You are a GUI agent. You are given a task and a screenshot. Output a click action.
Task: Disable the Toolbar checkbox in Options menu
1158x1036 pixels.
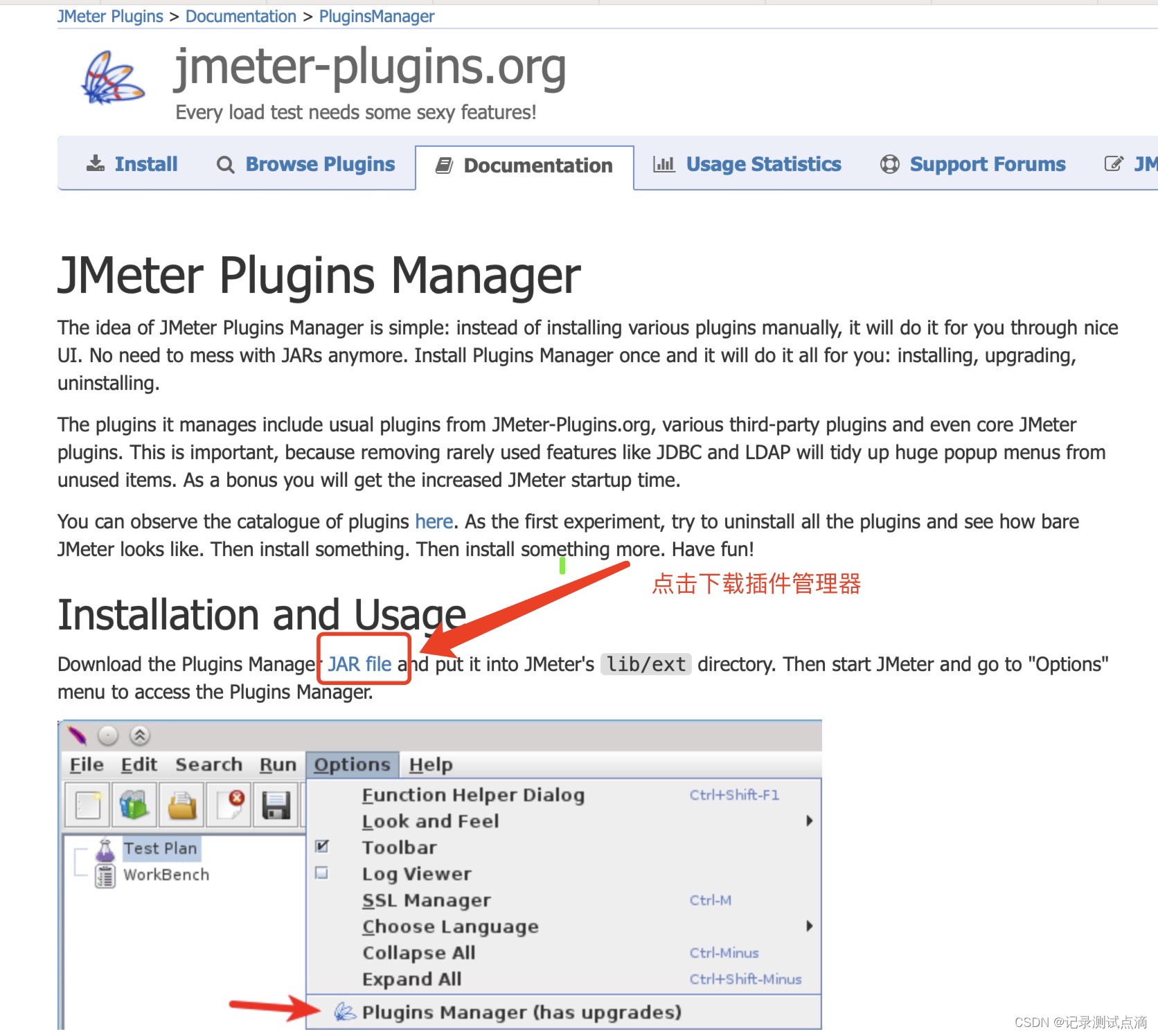(321, 846)
